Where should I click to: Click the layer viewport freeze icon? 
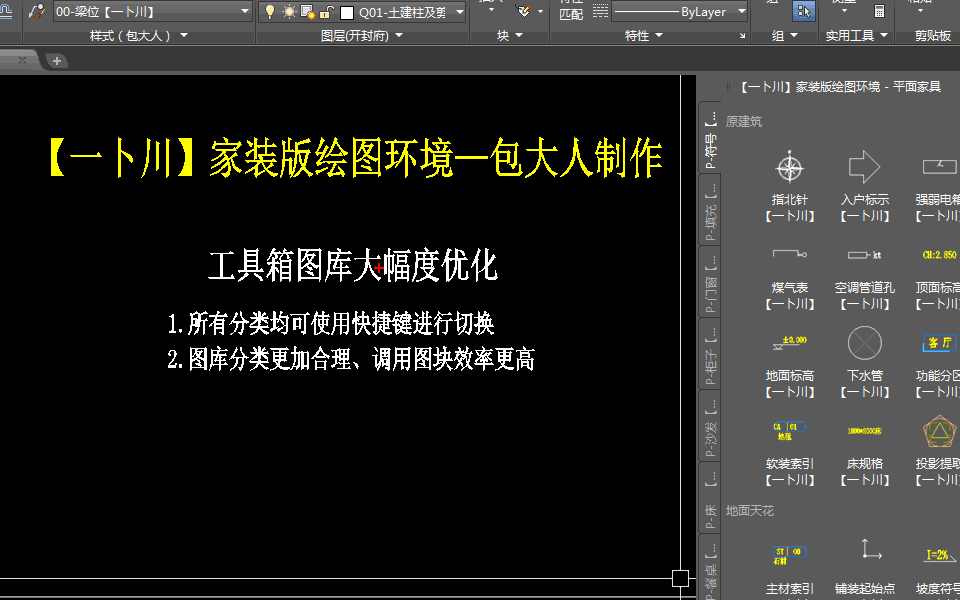coord(308,12)
